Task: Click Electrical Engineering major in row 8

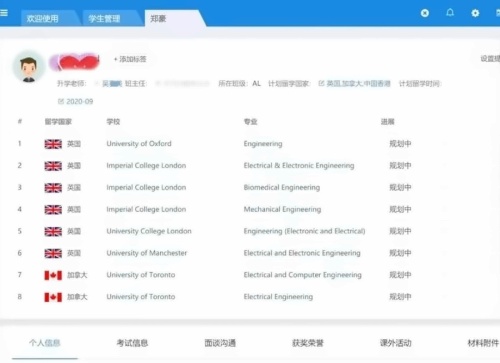Action: (278, 297)
